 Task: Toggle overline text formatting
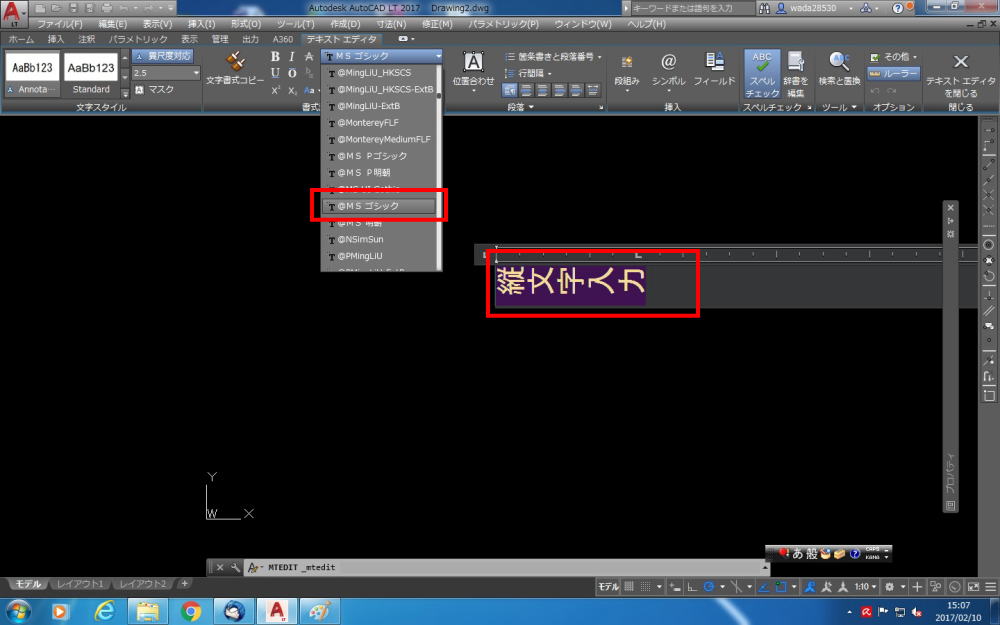point(291,73)
